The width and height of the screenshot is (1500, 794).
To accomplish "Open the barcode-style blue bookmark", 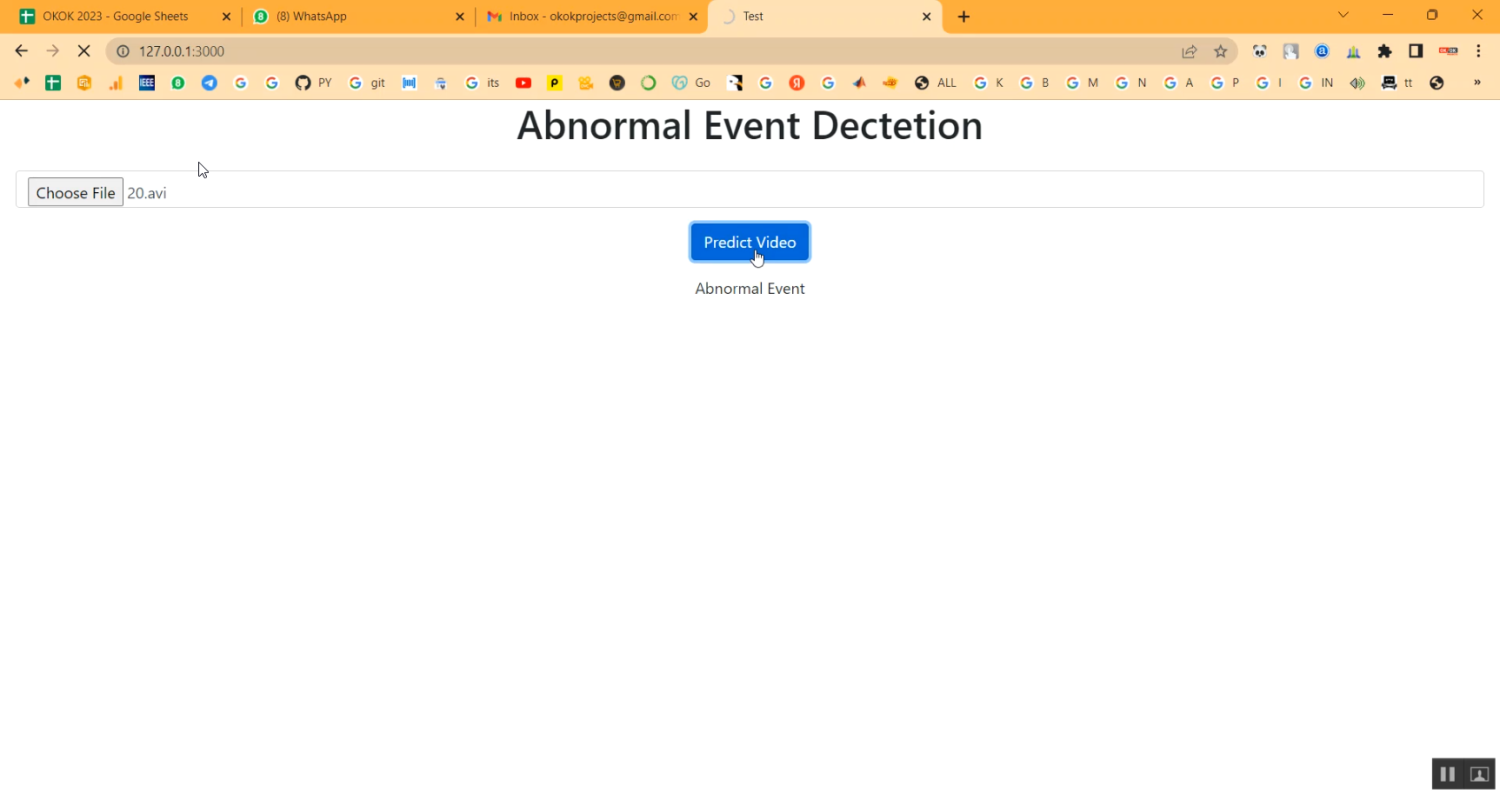I will pos(409,83).
